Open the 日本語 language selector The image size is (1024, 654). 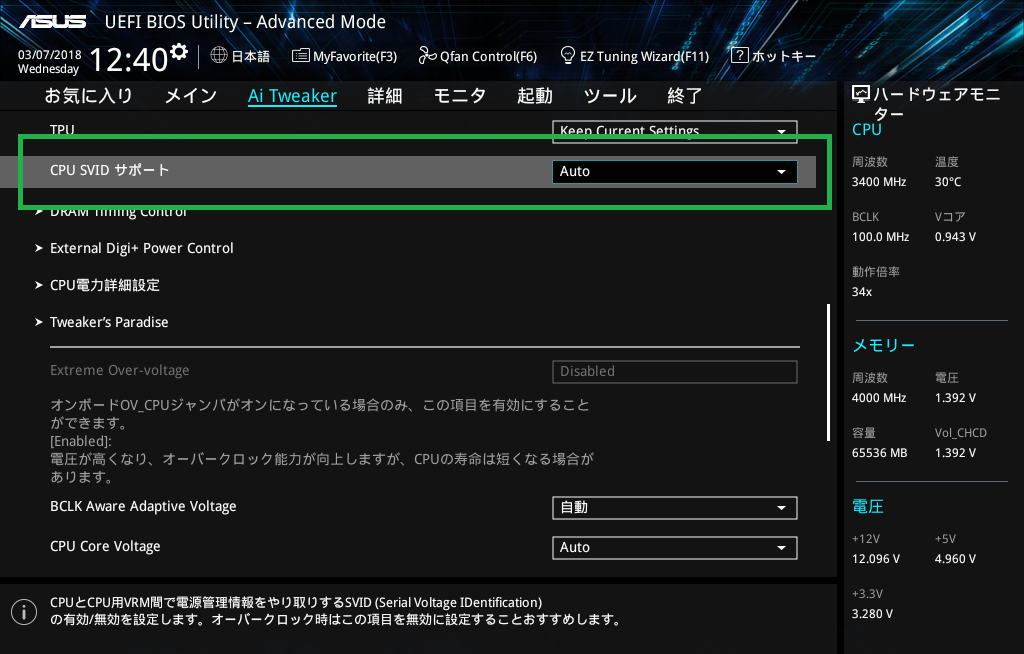pyautogui.click(x=240, y=56)
